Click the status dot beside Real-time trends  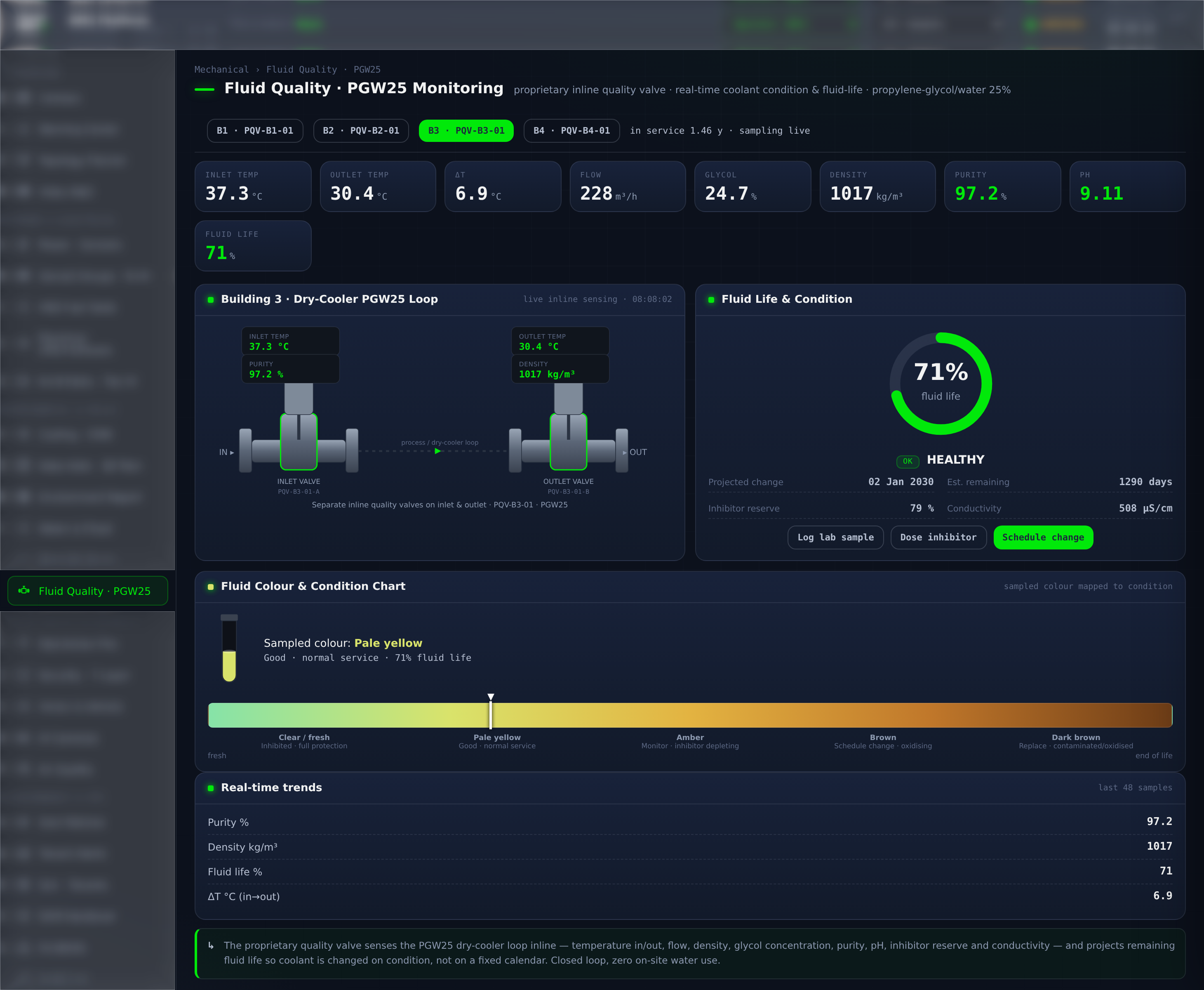point(210,788)
